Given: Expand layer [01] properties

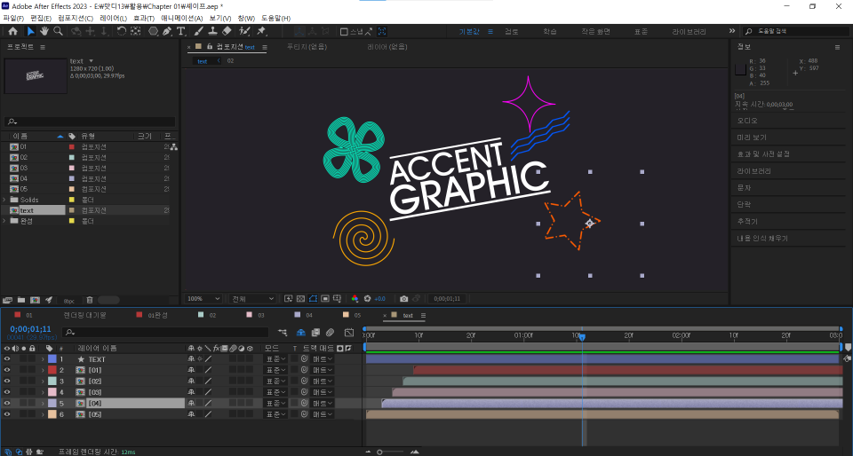Looking at the screenshot, I should point(43,370).
